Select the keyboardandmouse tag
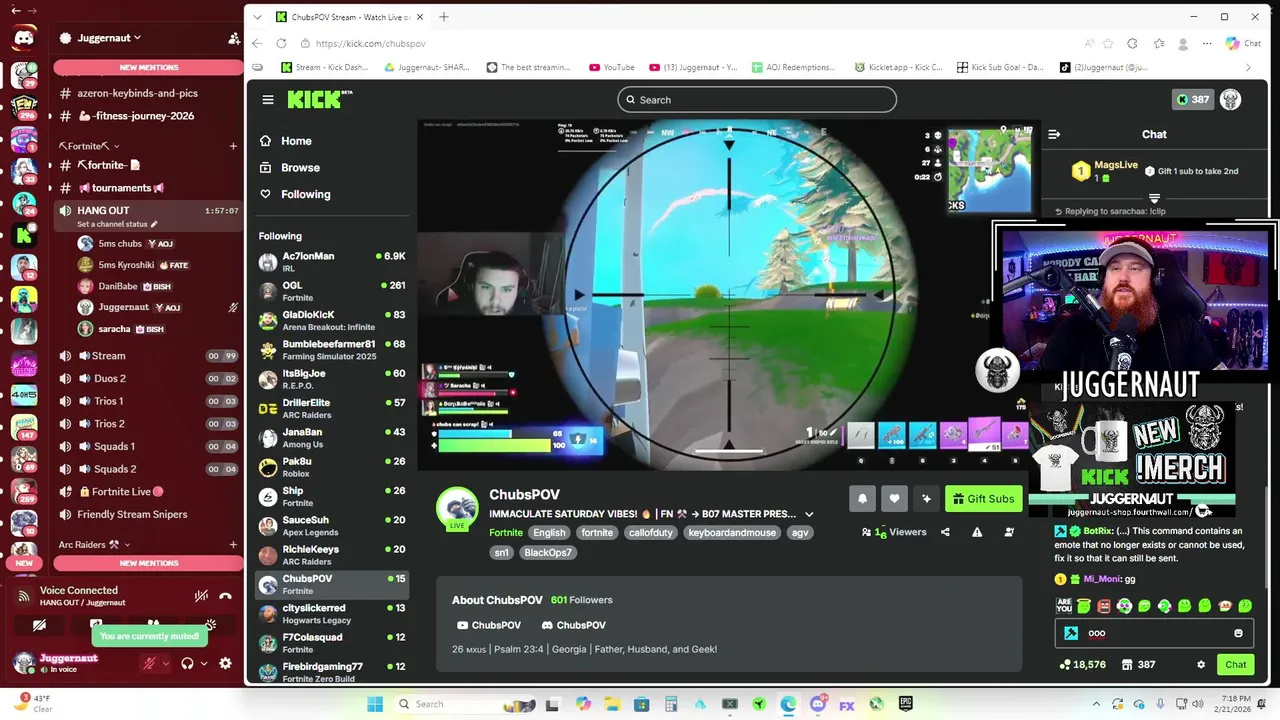 click(x=732, y=533)
